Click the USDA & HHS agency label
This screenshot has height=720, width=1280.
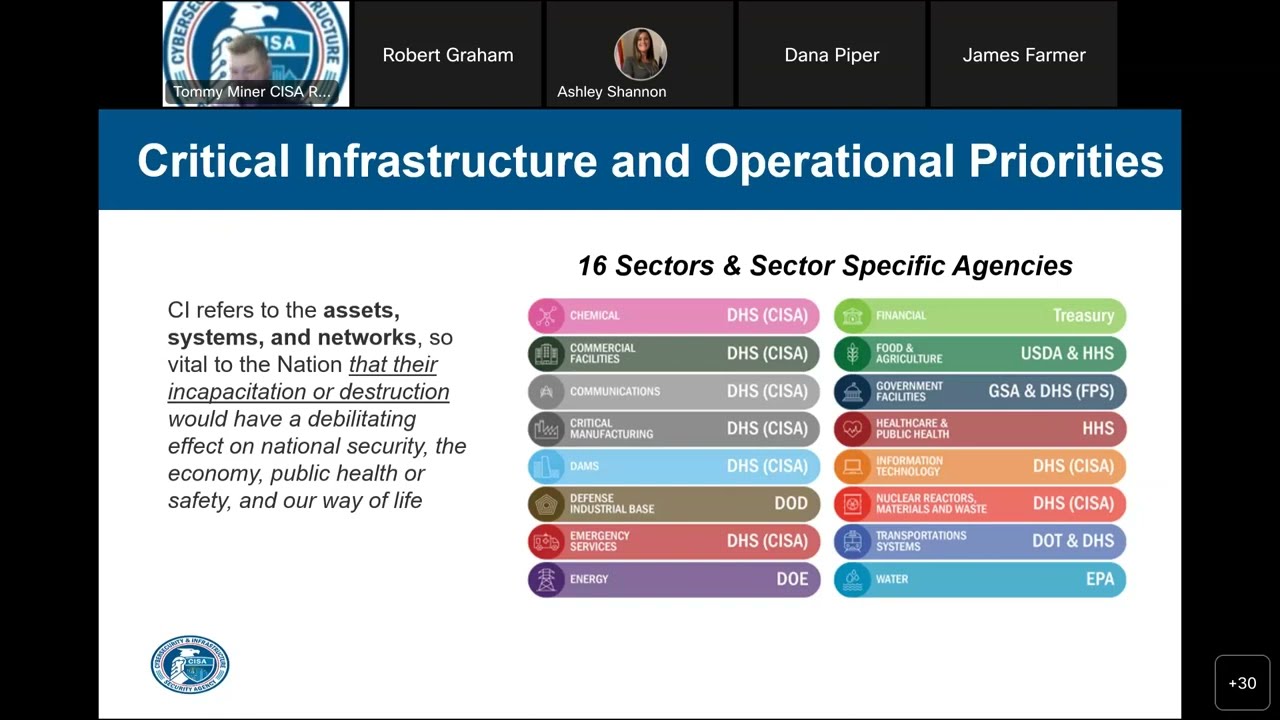pos(1067,354)
